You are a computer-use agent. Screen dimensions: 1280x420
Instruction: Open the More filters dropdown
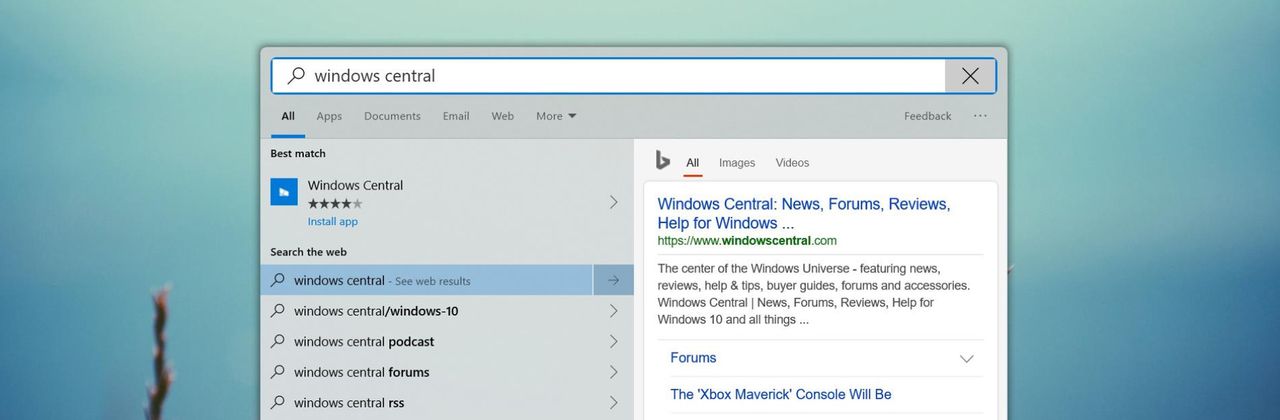(x=556, y=116)
